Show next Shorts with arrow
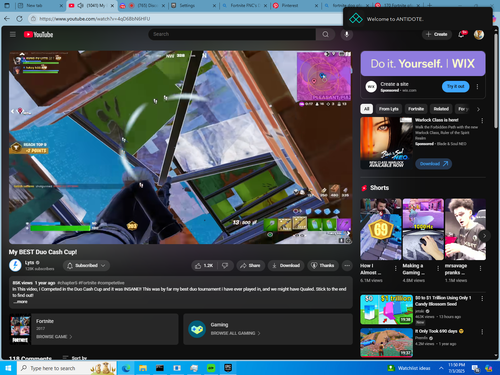 click(484, 236)
